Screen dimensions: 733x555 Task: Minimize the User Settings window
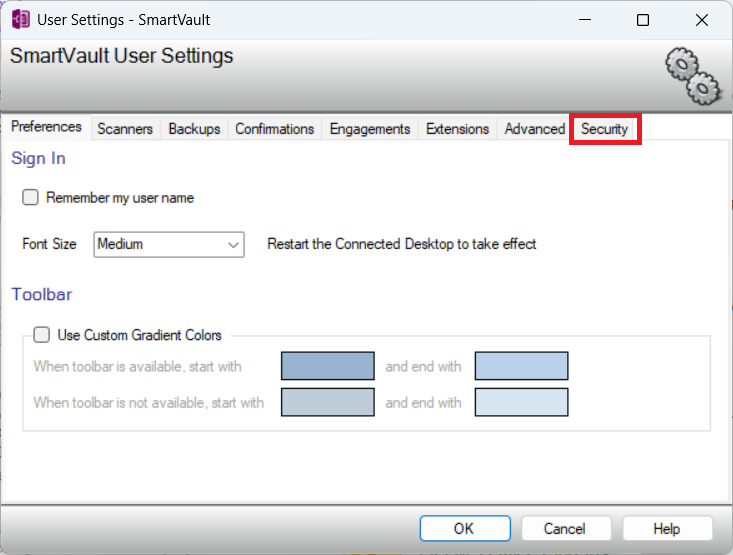point(585,20)
